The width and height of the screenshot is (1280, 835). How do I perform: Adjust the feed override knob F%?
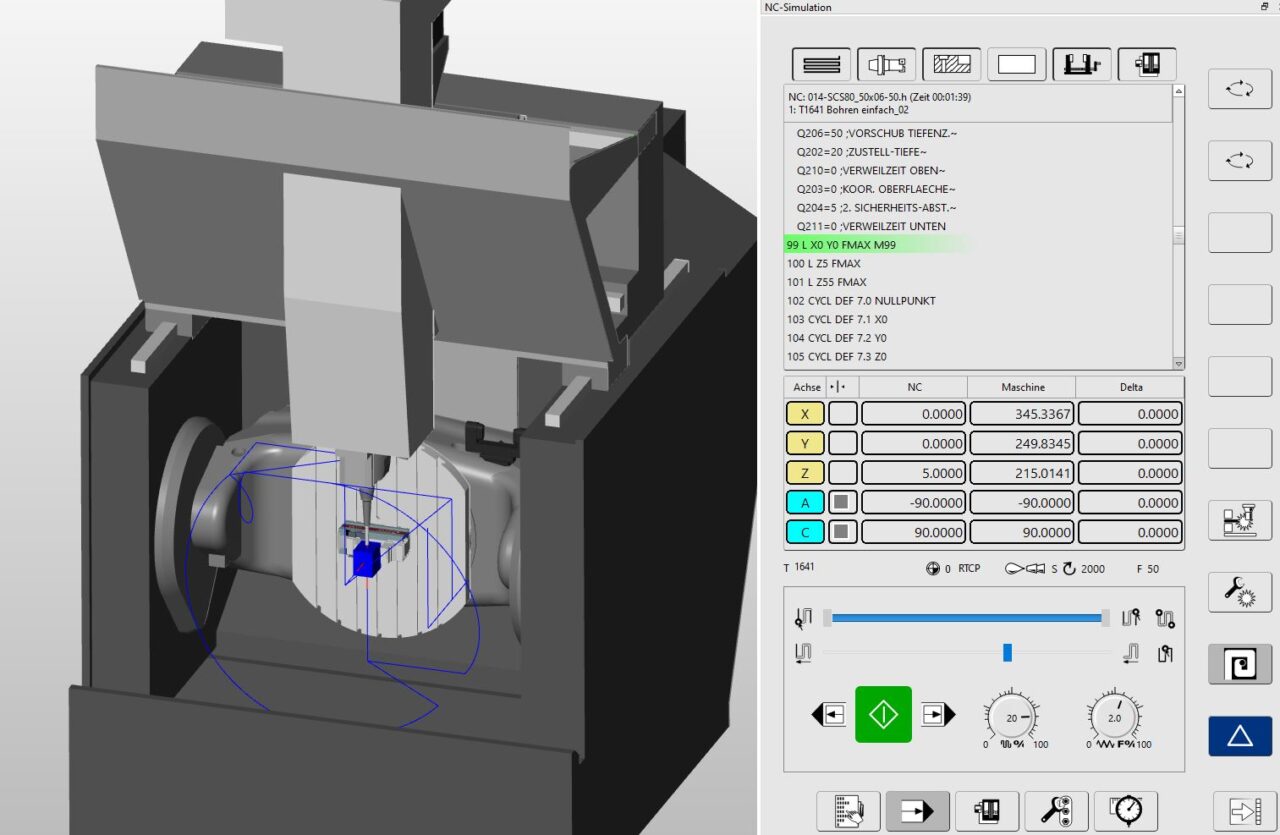(1113, 717)
